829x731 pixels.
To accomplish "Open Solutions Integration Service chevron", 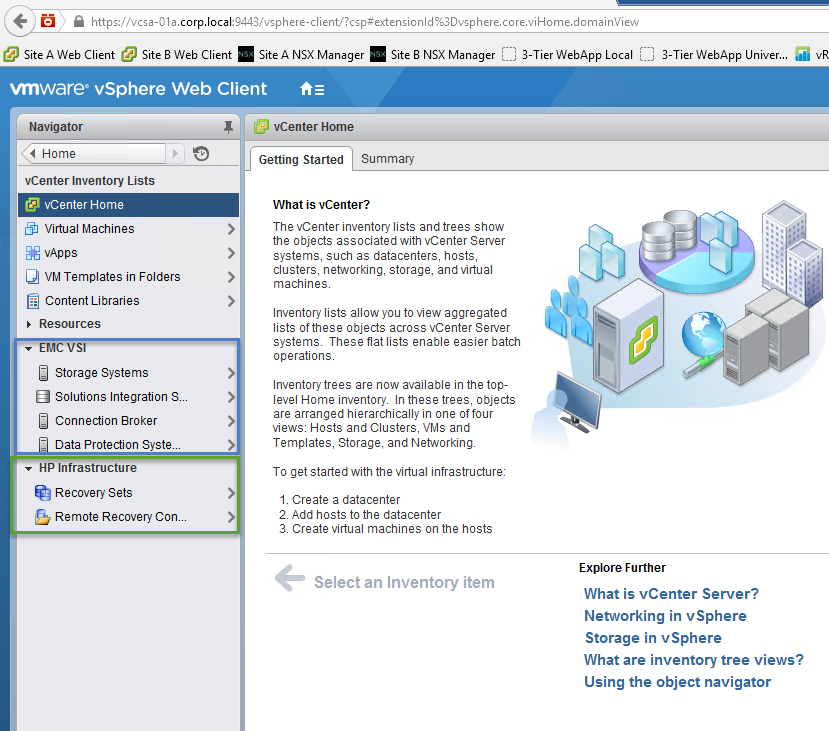I will tap(231, 396).
